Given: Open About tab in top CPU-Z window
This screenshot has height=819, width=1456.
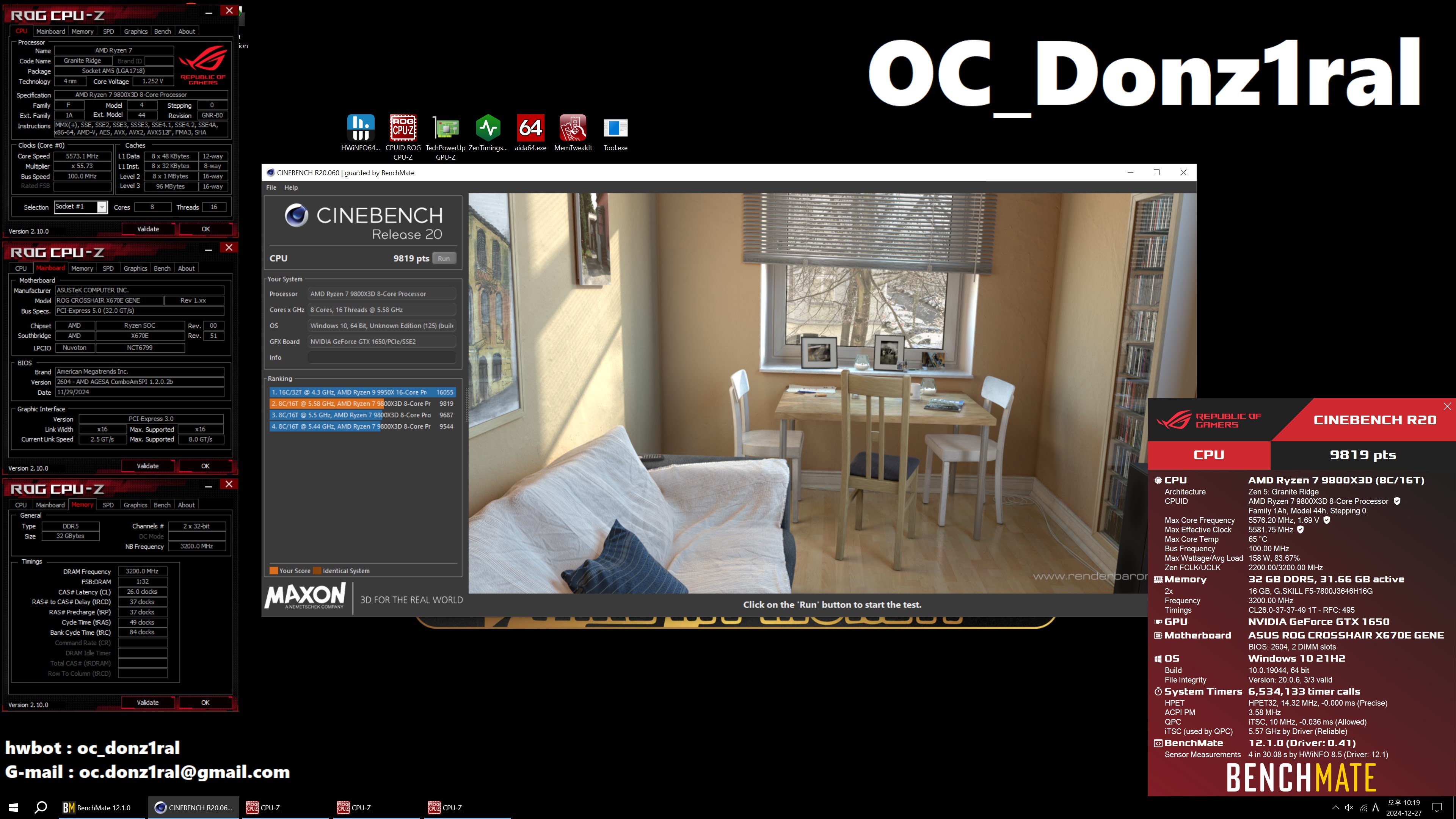Looking at the screenshot, I should click(x=187, y=31).
